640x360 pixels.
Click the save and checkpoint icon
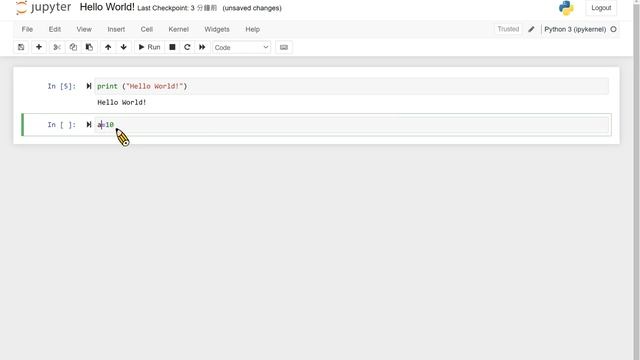click(21, 47)
